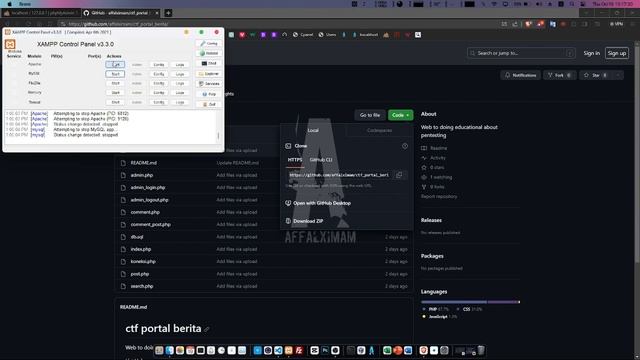
Task: Copy the clone URL with the copy icon
Action: 399,175
